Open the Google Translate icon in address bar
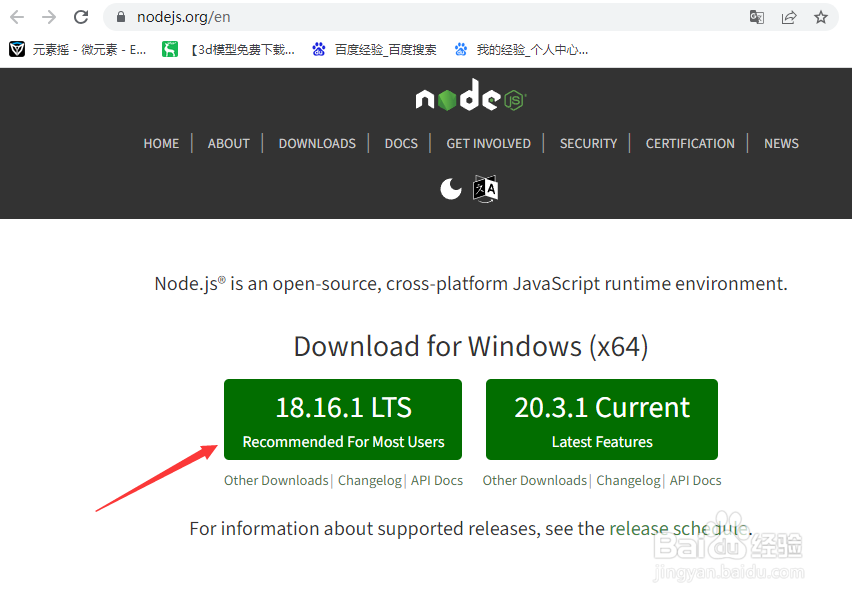852x602 pixels. coord(756,17)
